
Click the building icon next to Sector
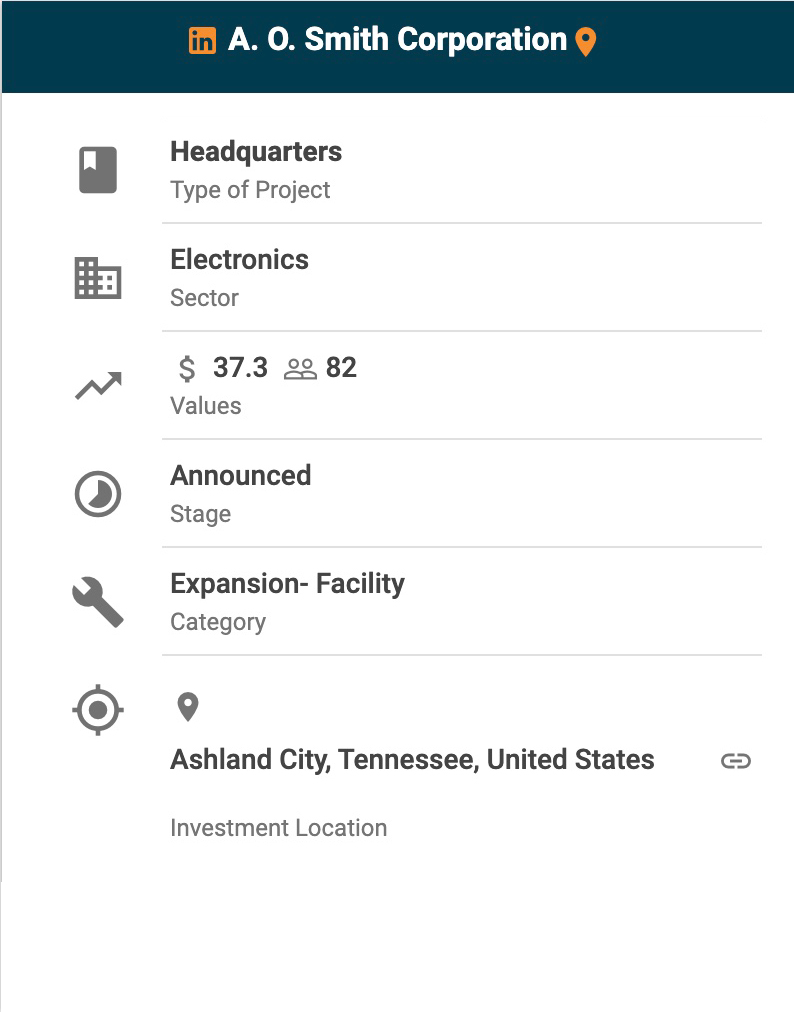pos(98,278)
